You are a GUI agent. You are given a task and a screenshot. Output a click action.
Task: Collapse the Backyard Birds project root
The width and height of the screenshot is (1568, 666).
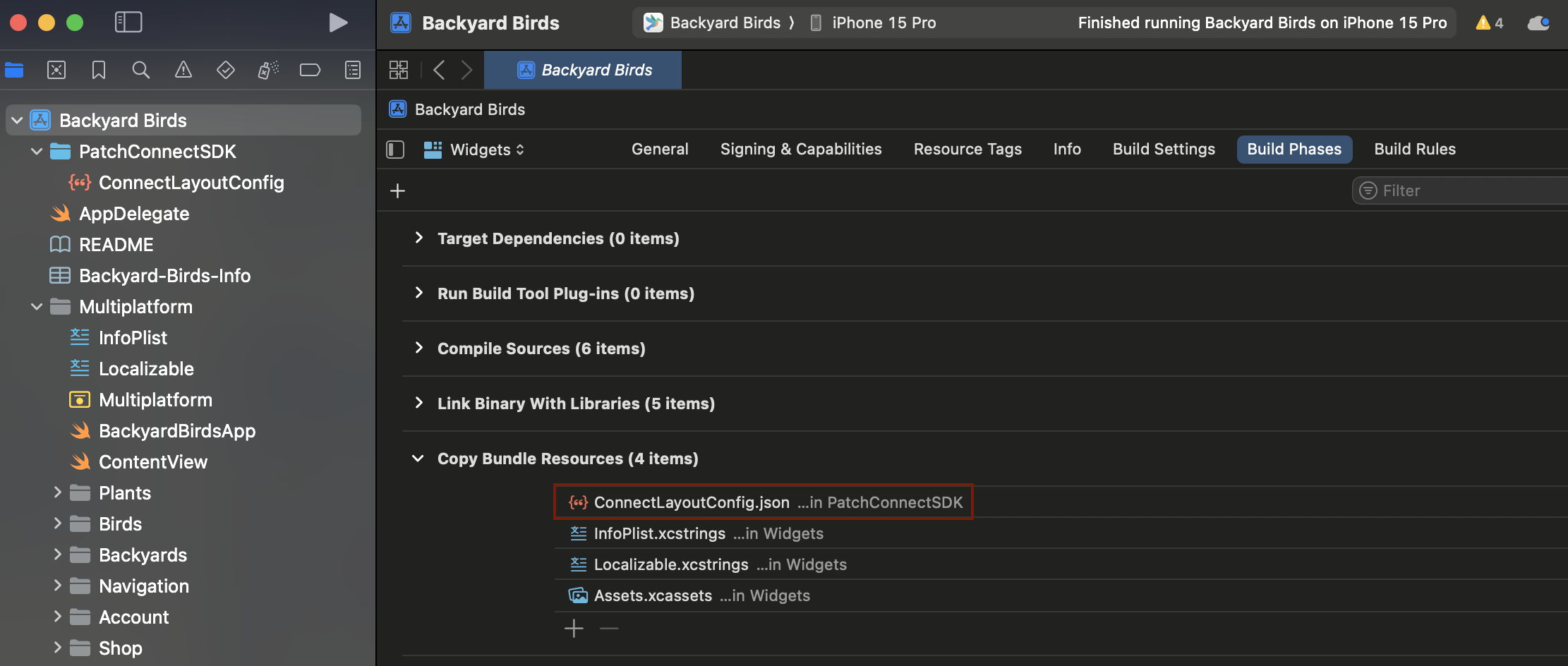pos(18,121)
